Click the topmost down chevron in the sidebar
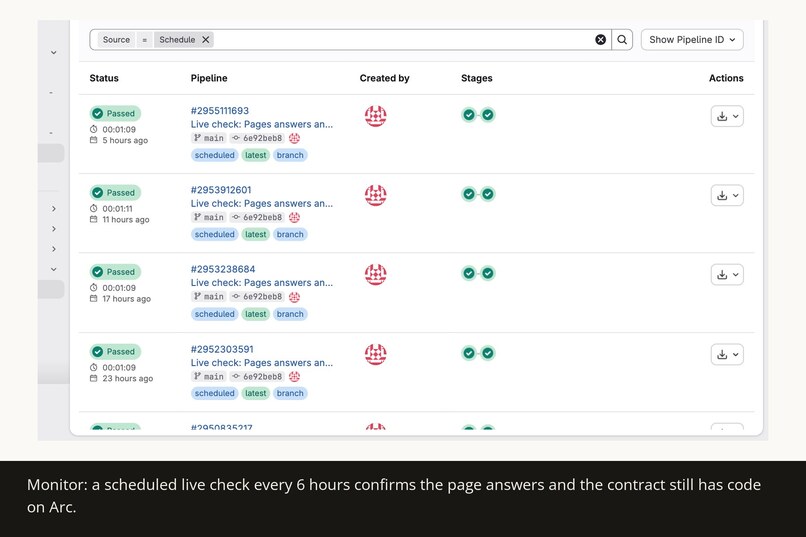 (53, 52)
